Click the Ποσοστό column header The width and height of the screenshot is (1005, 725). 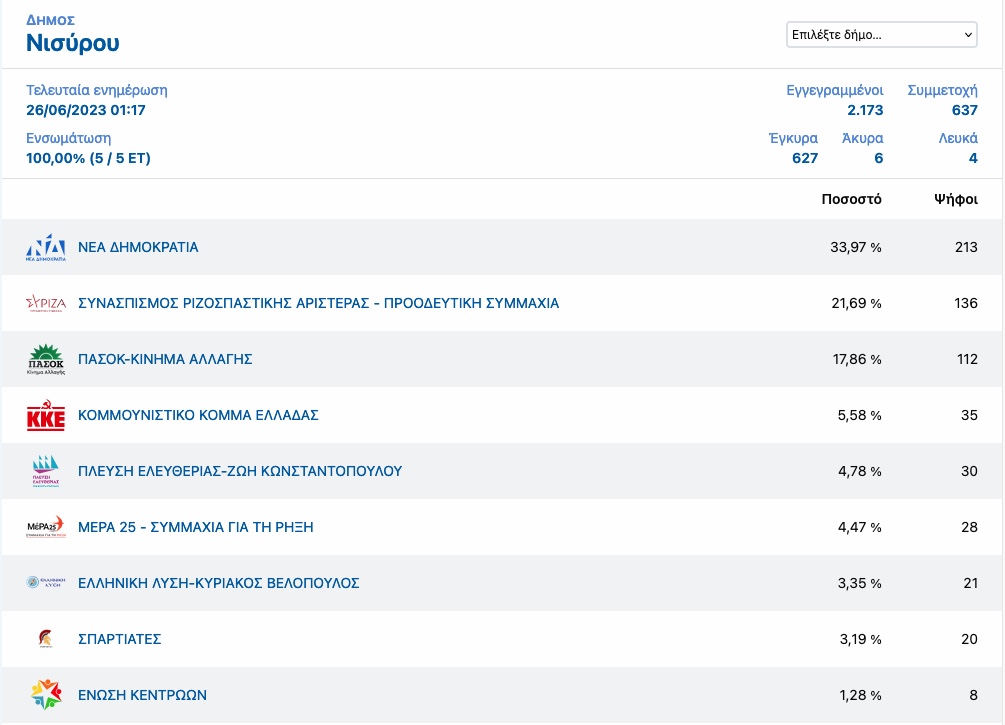(851, 199)
